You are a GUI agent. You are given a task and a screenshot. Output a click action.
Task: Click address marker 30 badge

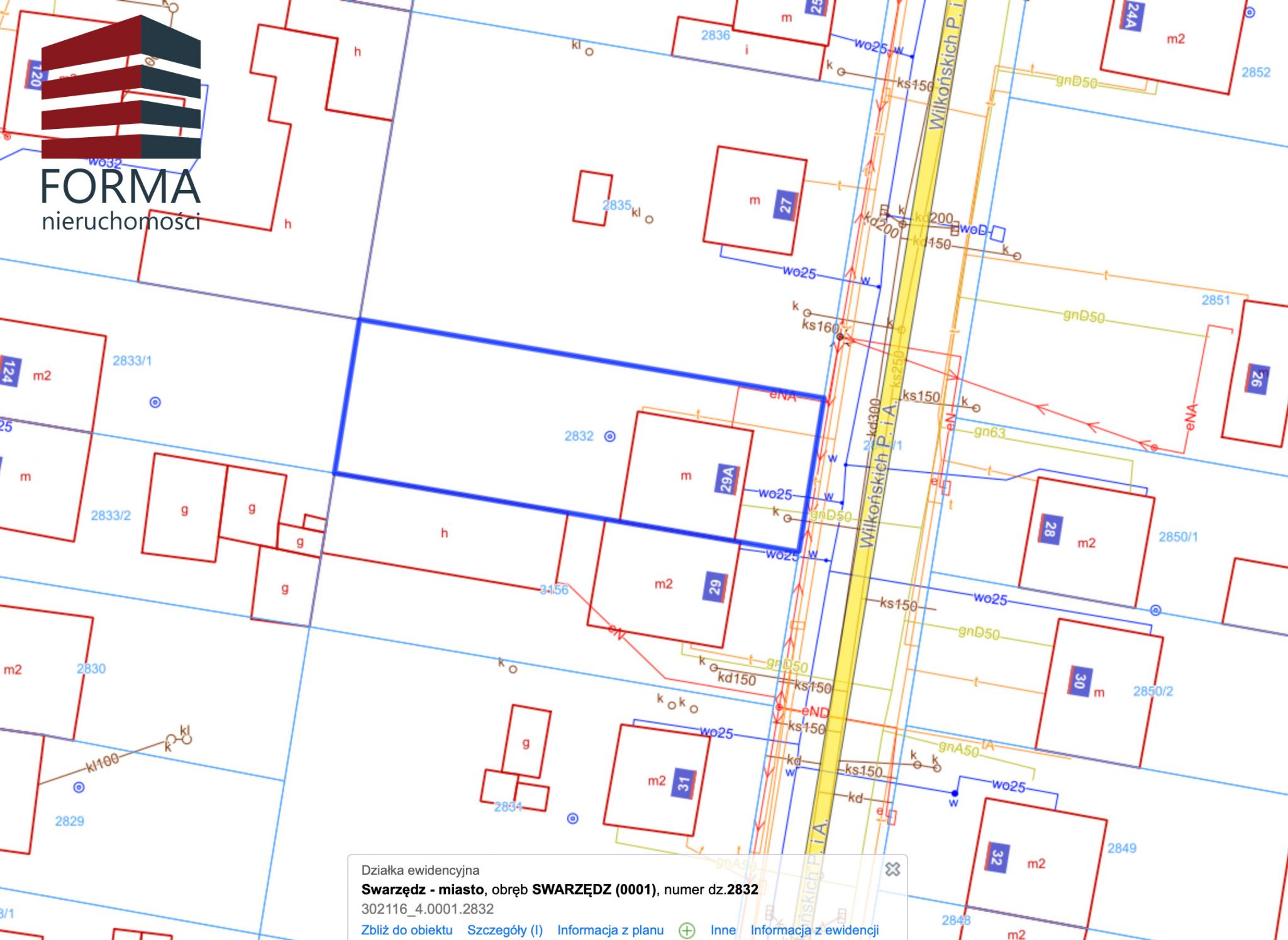[1079, 681]
